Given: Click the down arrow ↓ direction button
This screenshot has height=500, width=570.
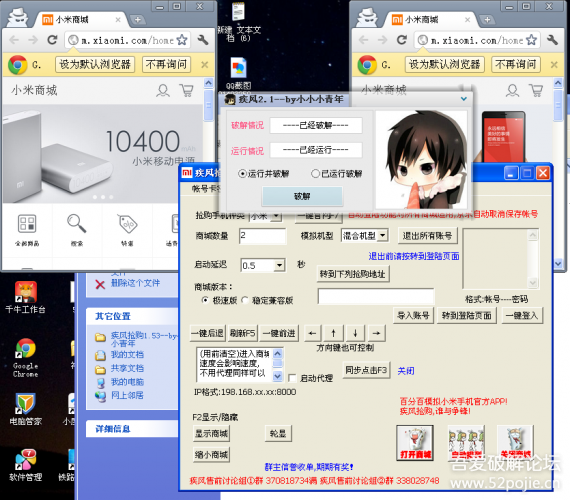Looking at the screenshot, I should pyautogui.click(x=355, y=333).
